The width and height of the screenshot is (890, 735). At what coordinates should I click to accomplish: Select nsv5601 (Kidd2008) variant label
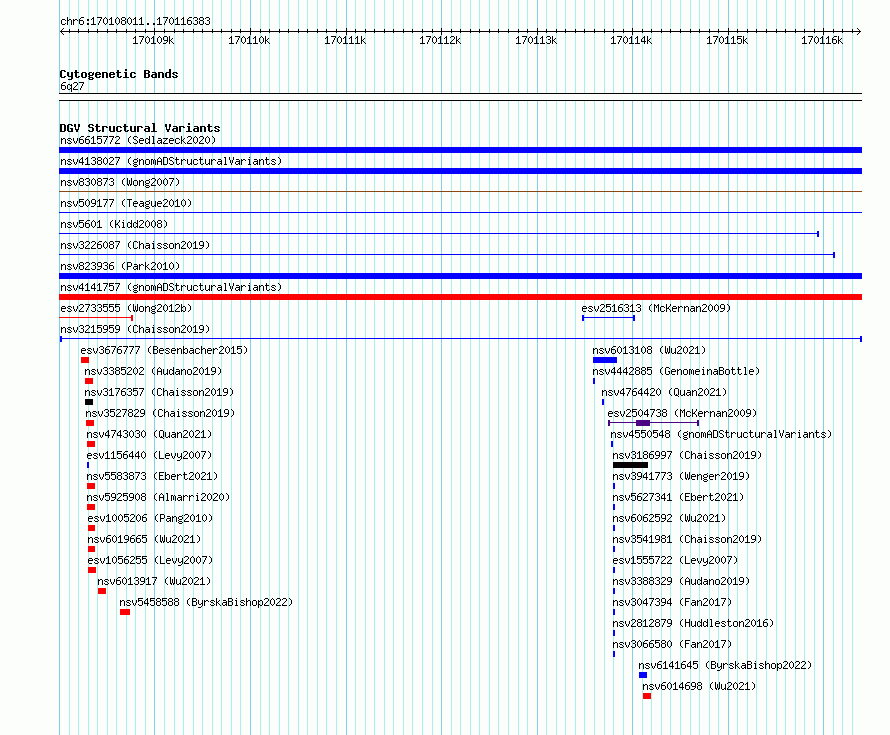pos(114,224)
